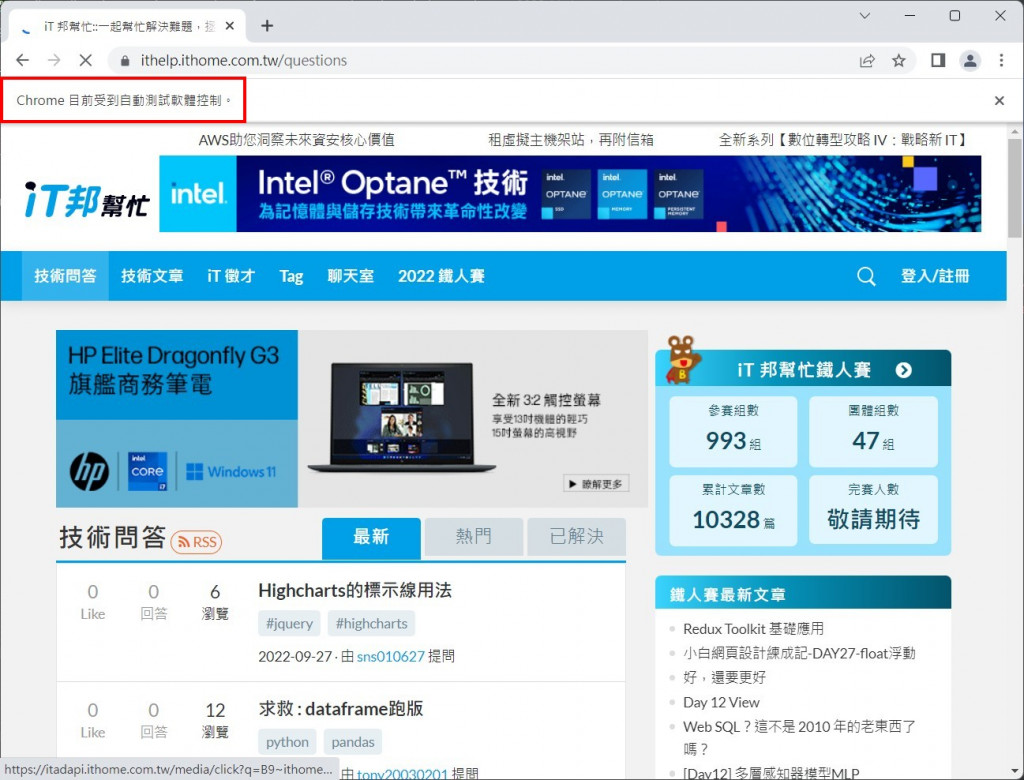Click the page vertical scrollbar thumb
Image resolution: width=1024 pixels, height=780 pixels.
point(1016,188)
